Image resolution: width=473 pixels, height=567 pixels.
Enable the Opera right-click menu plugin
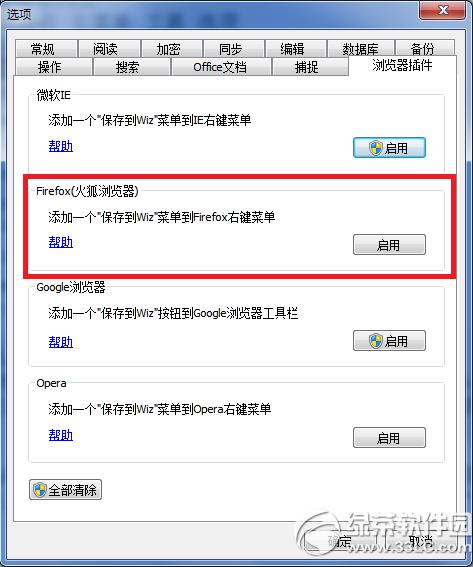coord(389,438)
